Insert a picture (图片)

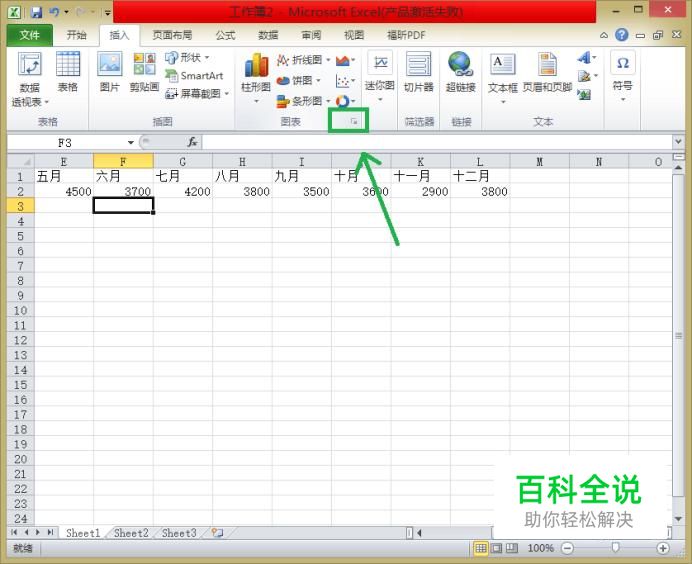point(109,72)
